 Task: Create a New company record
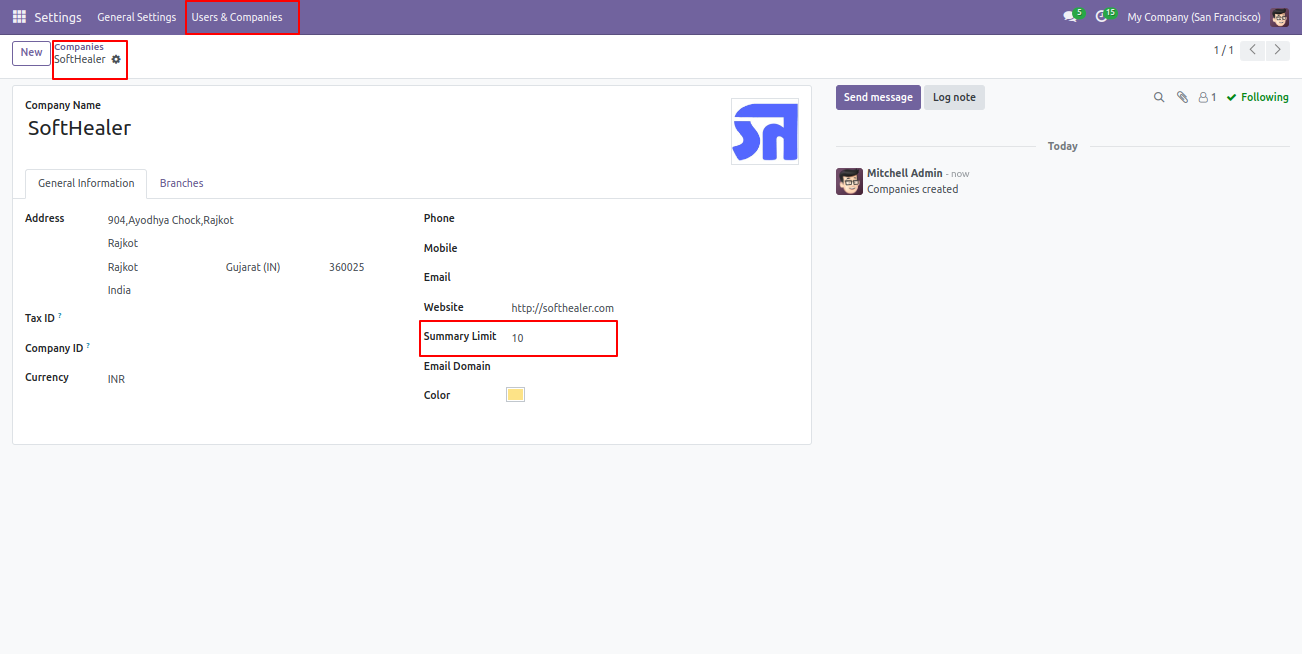click(x=31, y=53)
